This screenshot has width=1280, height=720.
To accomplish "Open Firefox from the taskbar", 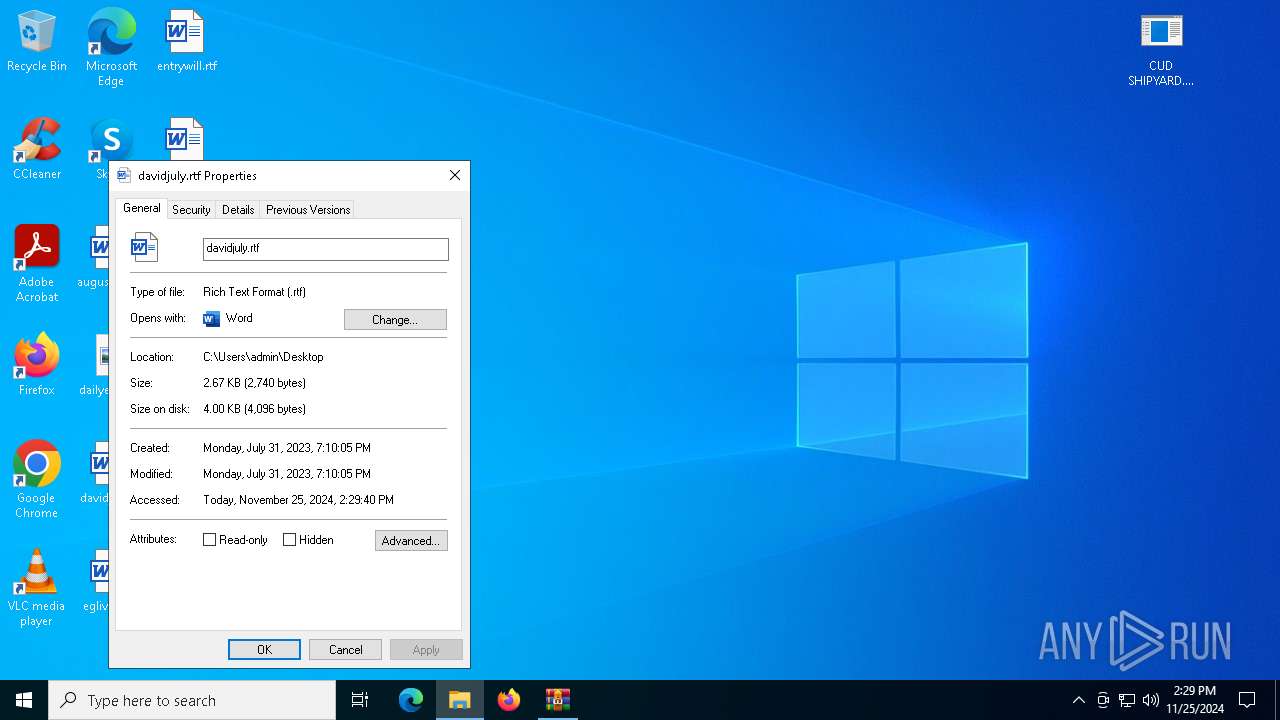I will [x=509, y=700].
